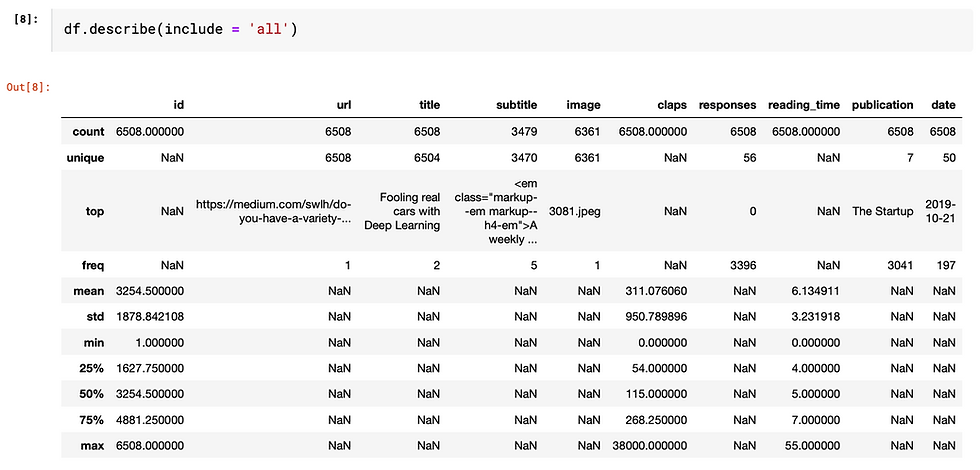This screenshot has height=470, width=980.
Task: Click 'The Startup' publication cell
Action: [882, 211]
